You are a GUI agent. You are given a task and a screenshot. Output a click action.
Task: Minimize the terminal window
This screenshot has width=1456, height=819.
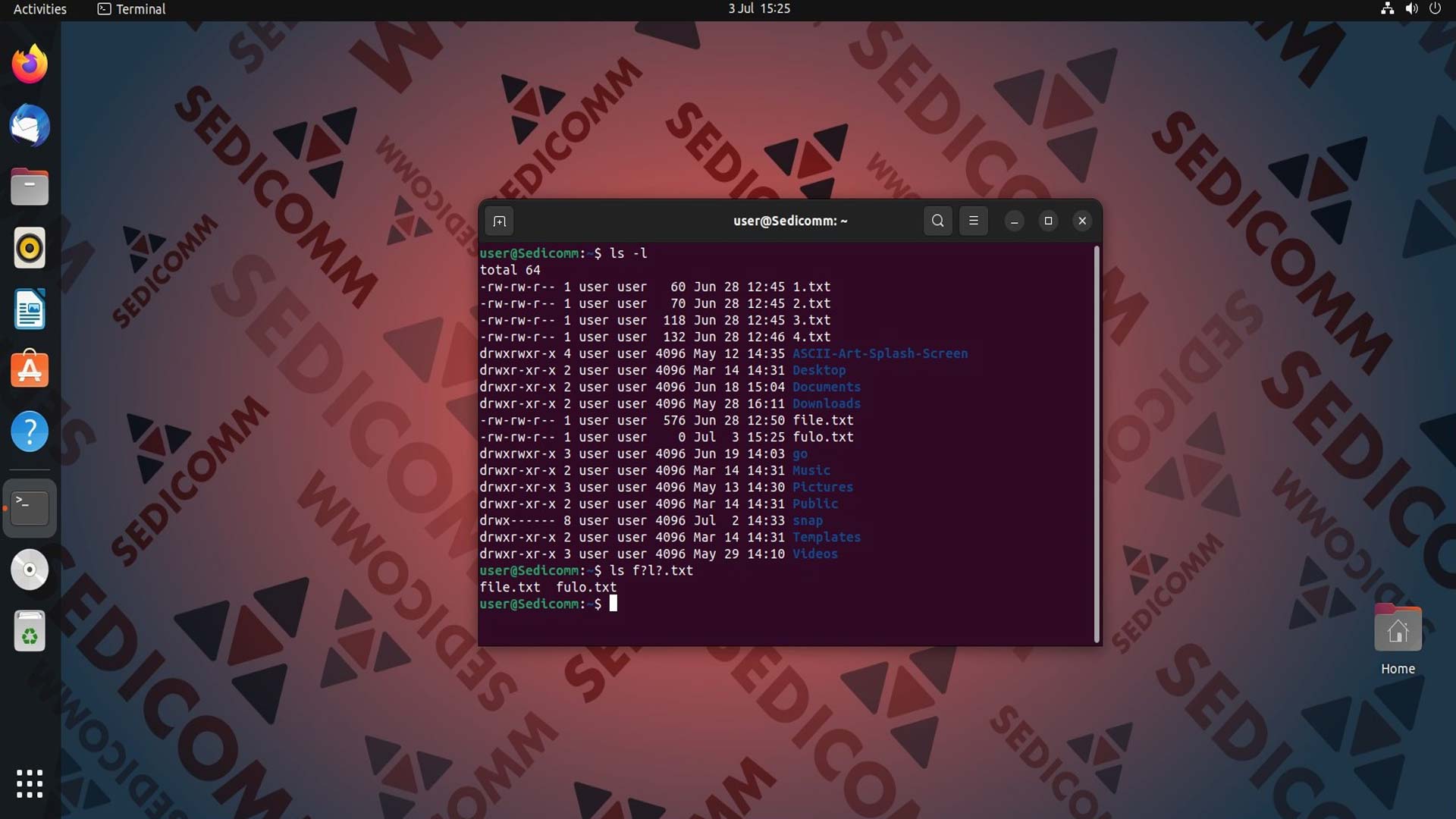tap(1014, 221)
